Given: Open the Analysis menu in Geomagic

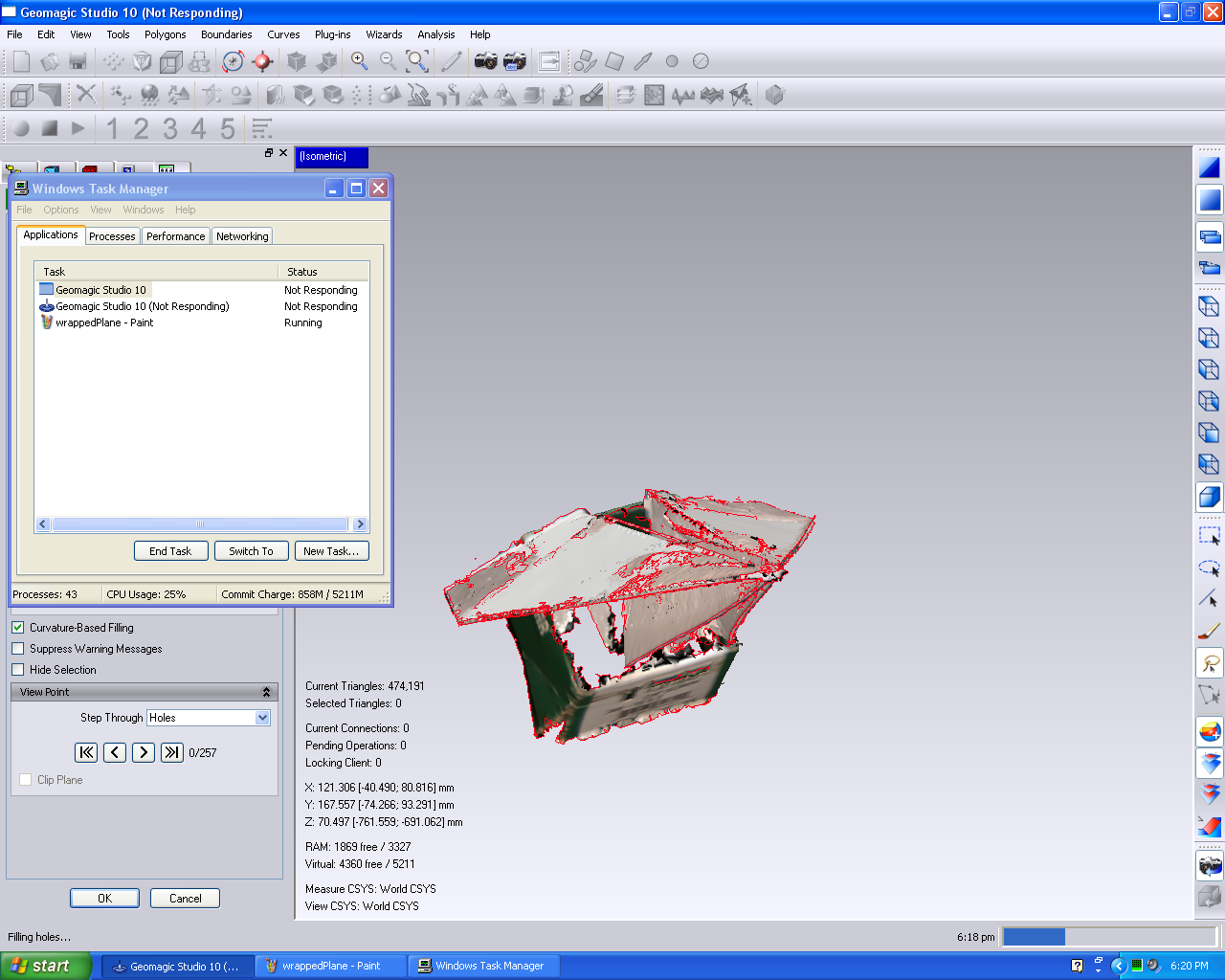Looking at the screenshot, I should (x=436, y=34).
